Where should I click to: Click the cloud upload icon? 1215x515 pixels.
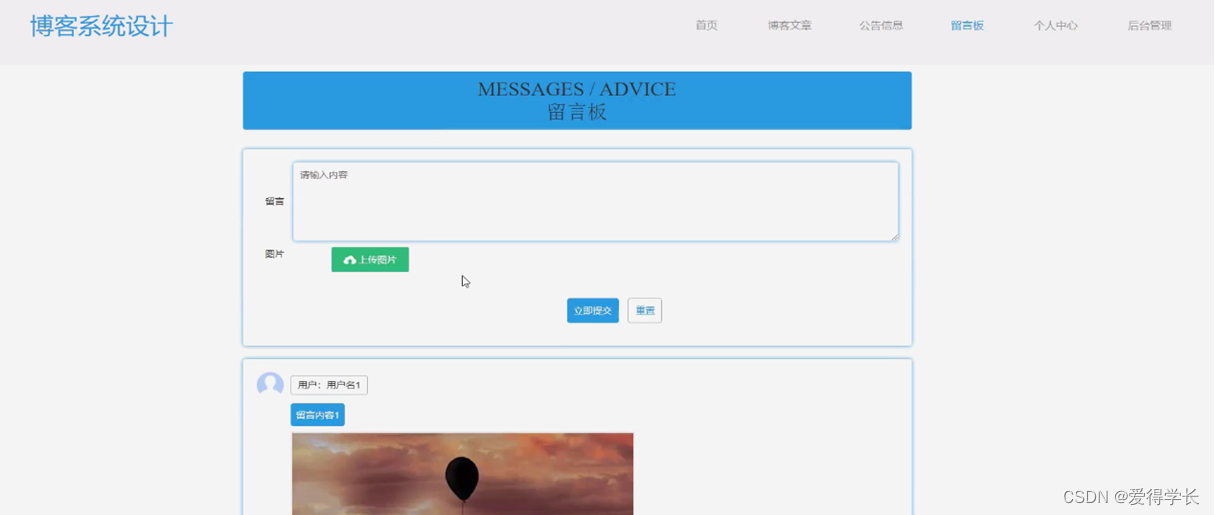coord(349,260)
